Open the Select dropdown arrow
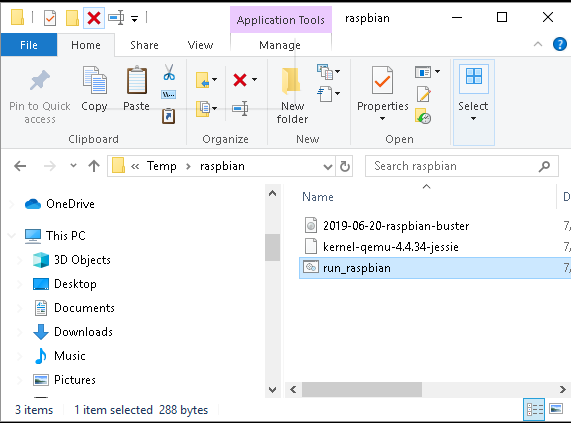This screenshot has width=571, height=423. click(473, 119)
